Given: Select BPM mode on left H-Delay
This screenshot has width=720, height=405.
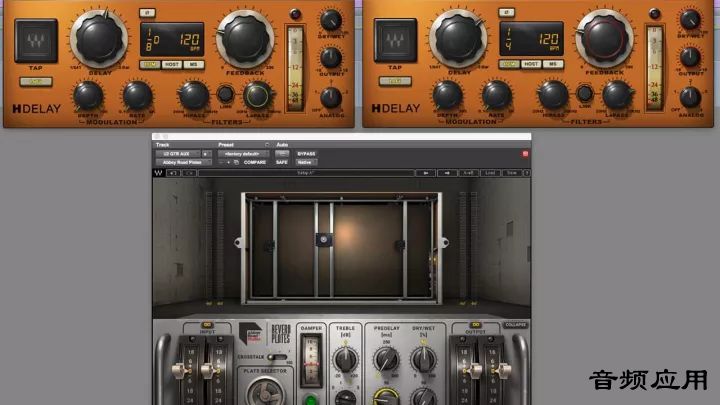Looking at the screenshot, I should tap(150, 65).
